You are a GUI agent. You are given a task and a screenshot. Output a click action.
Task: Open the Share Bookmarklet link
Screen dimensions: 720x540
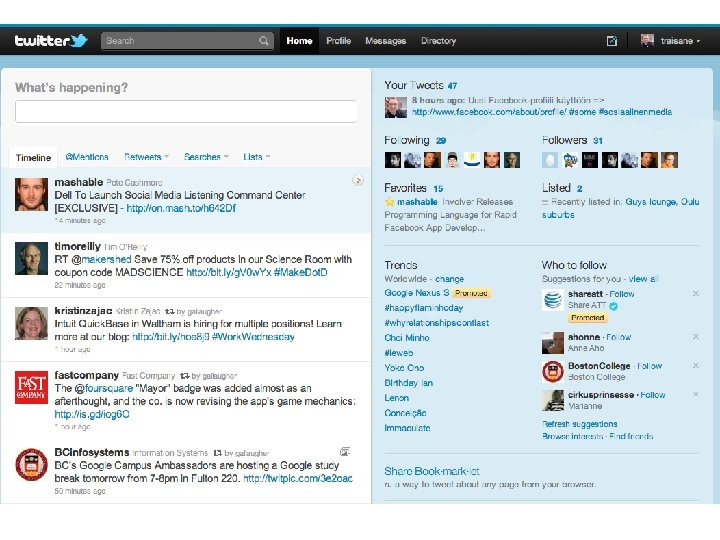(x=432, y=471)
